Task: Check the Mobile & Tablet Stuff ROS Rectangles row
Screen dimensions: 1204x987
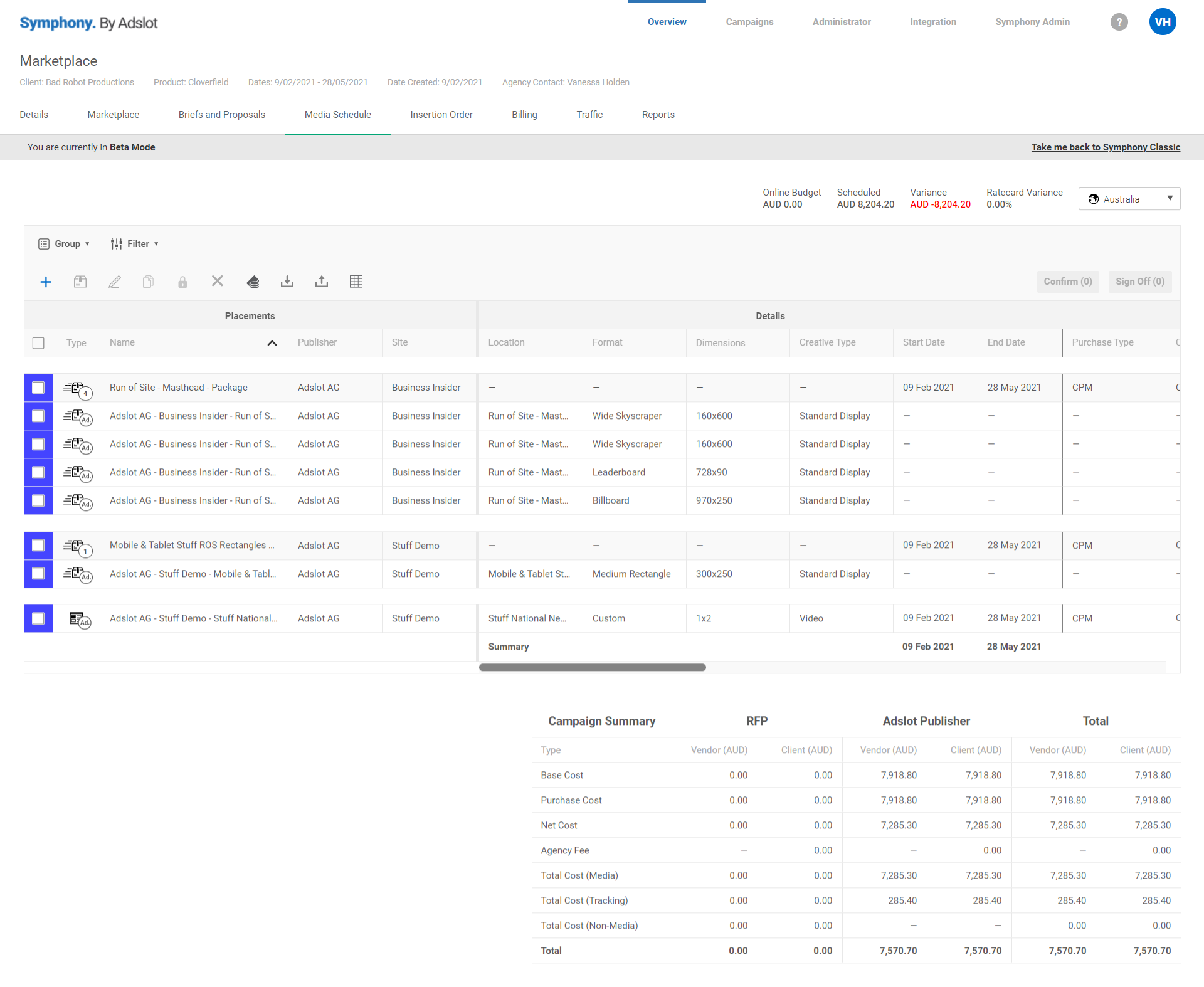Action: coord(38,546)
